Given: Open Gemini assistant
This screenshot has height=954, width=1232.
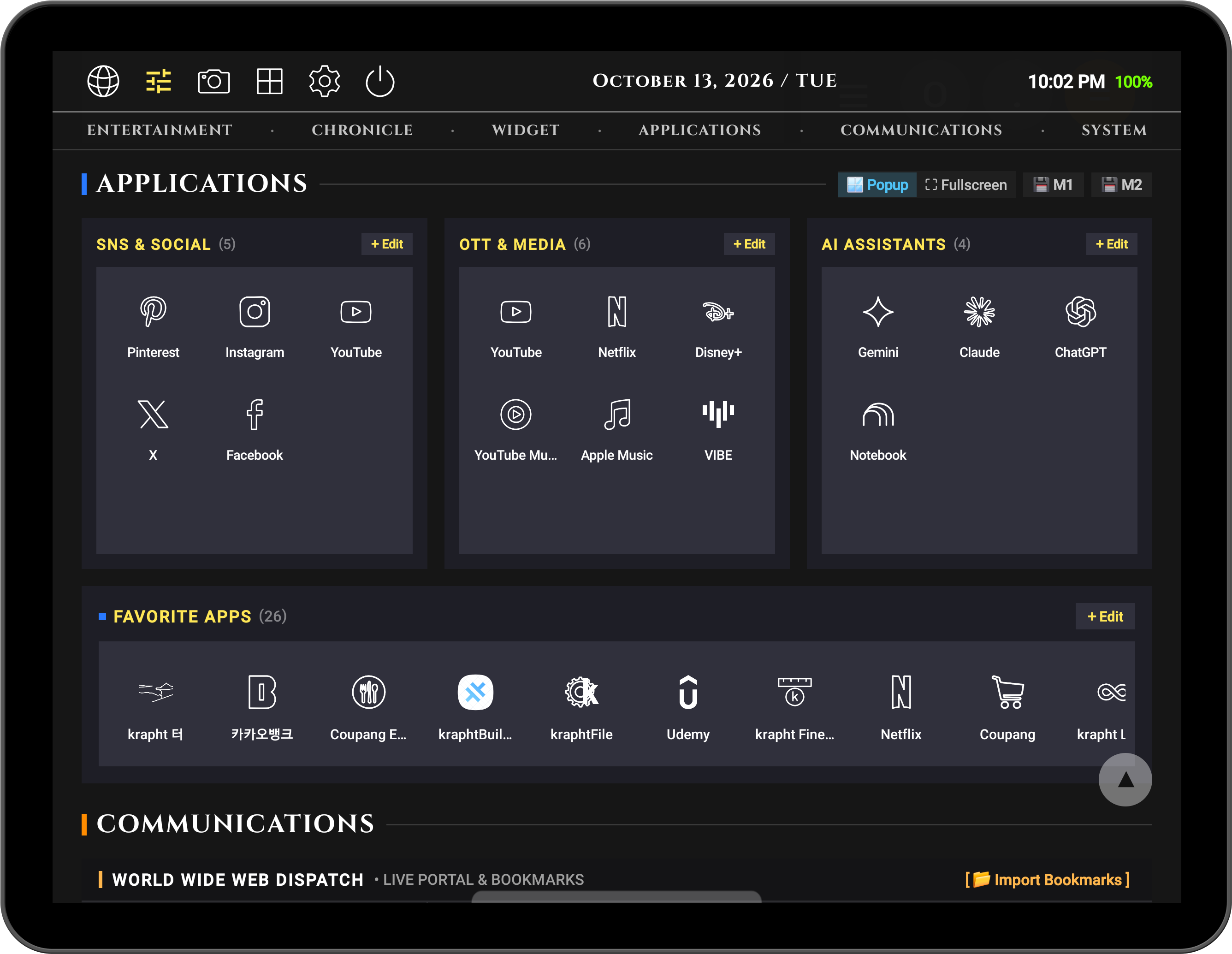Looking at the screenshot, I should (x=878, y=327).
